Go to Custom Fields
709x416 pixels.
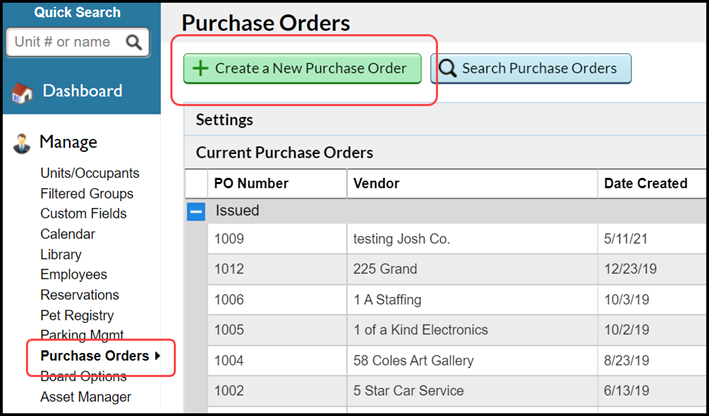tap(83, 213)
